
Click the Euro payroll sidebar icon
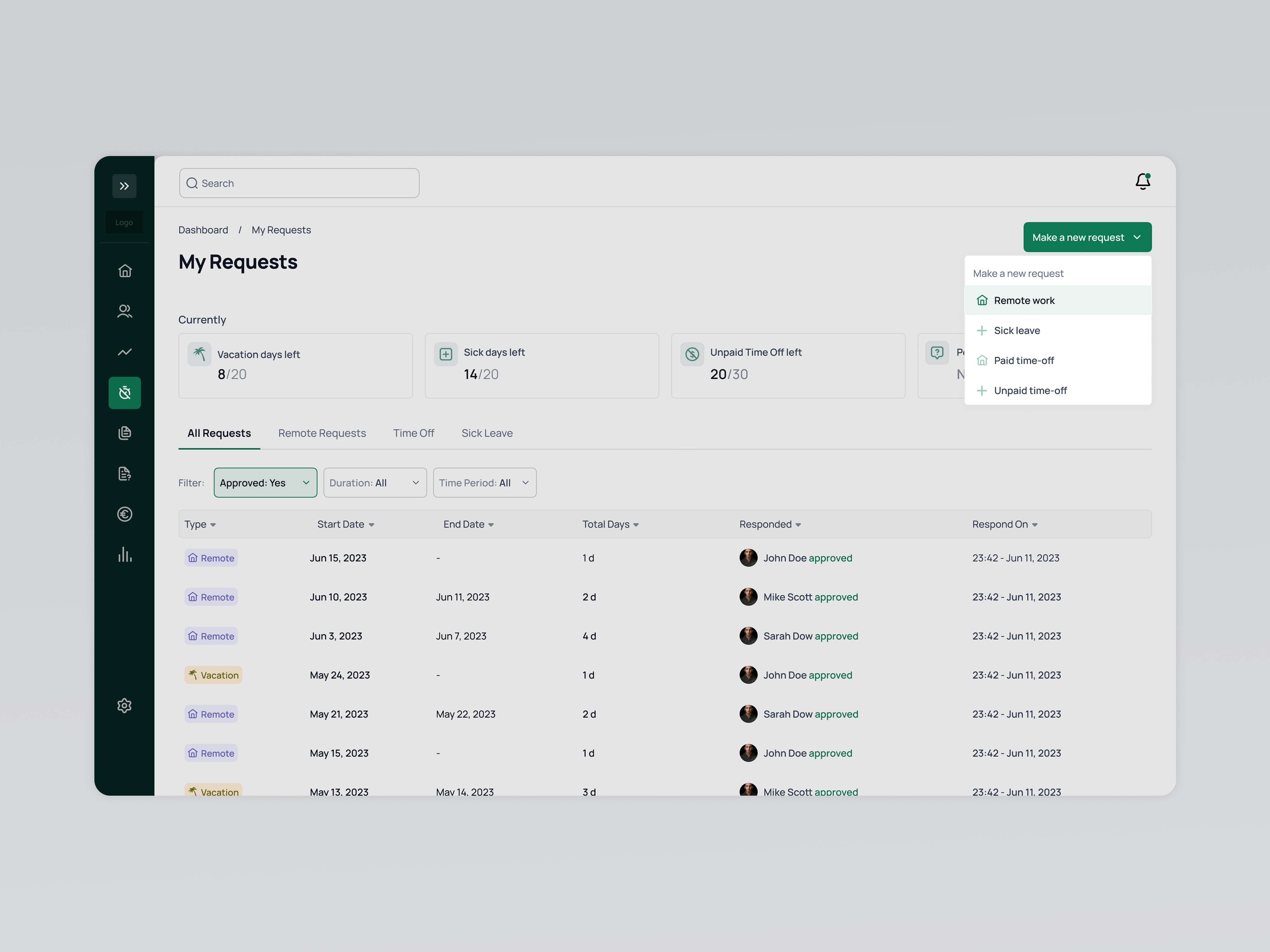125,514
